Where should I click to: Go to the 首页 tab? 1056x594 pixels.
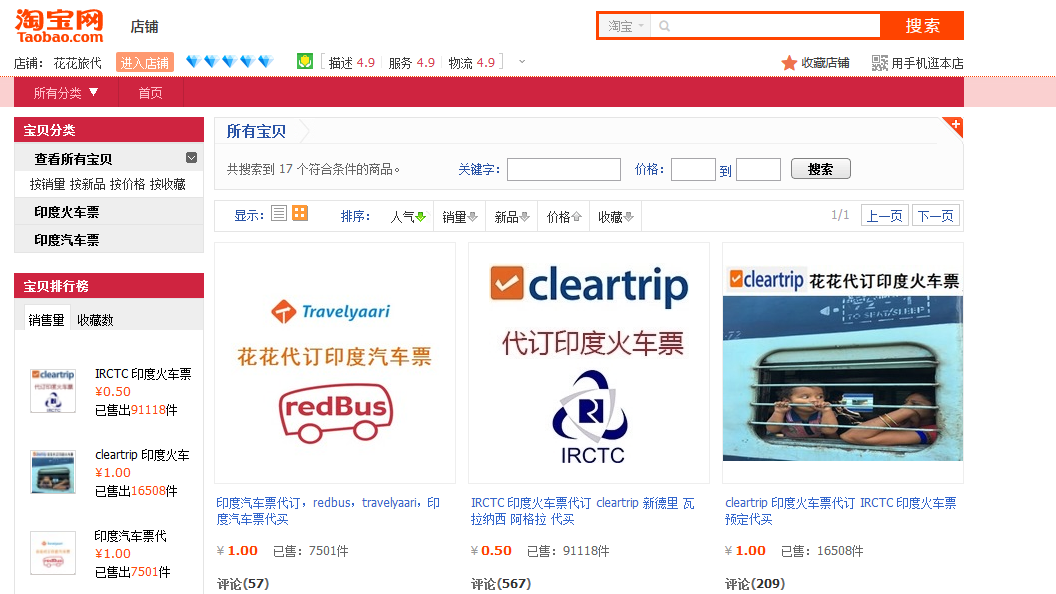coord(150,93)
